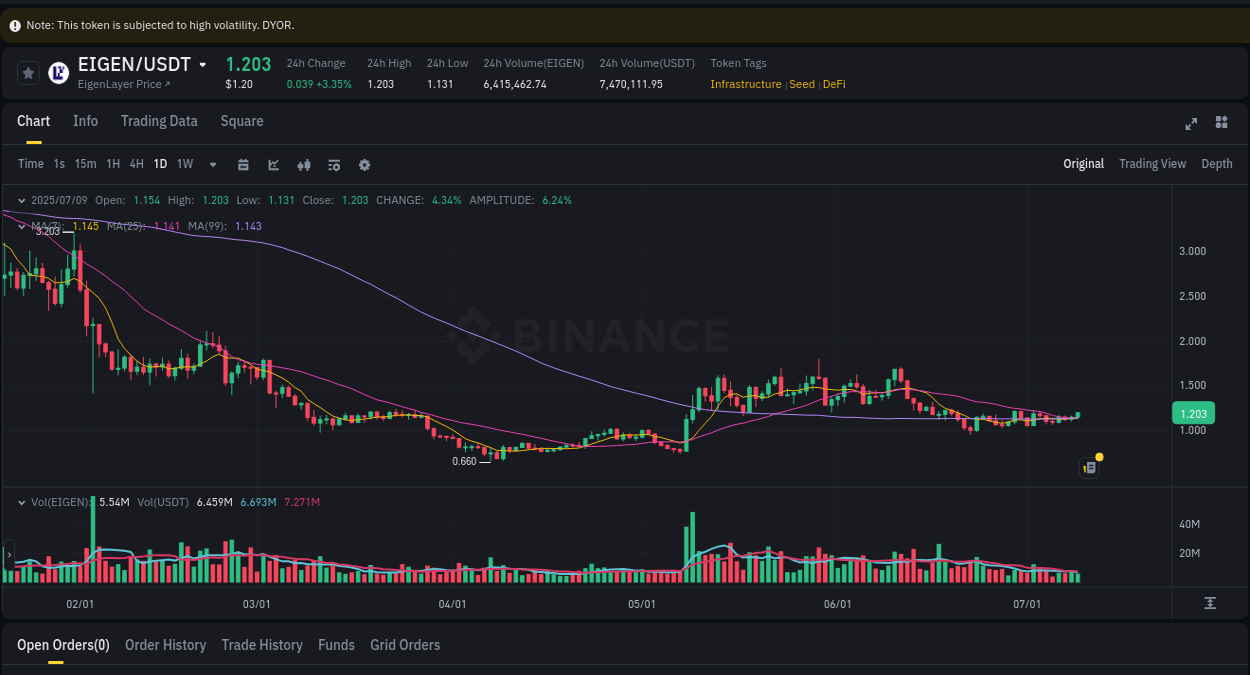Collapse the OHLC info row chevron
Image resolution: width=1250 pixels, height=675 pixels.
point(21,200)
